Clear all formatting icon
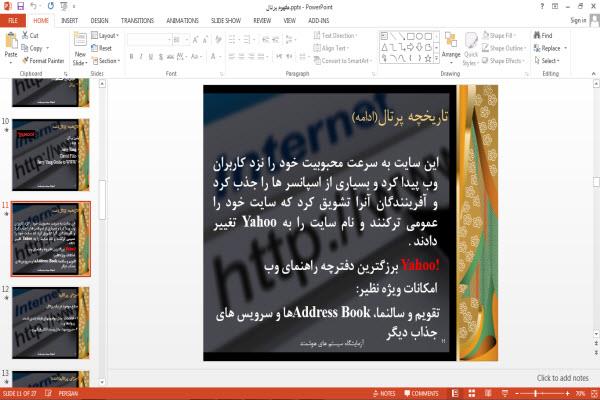The width and height of the screenshot is (600, 400). 218,39
